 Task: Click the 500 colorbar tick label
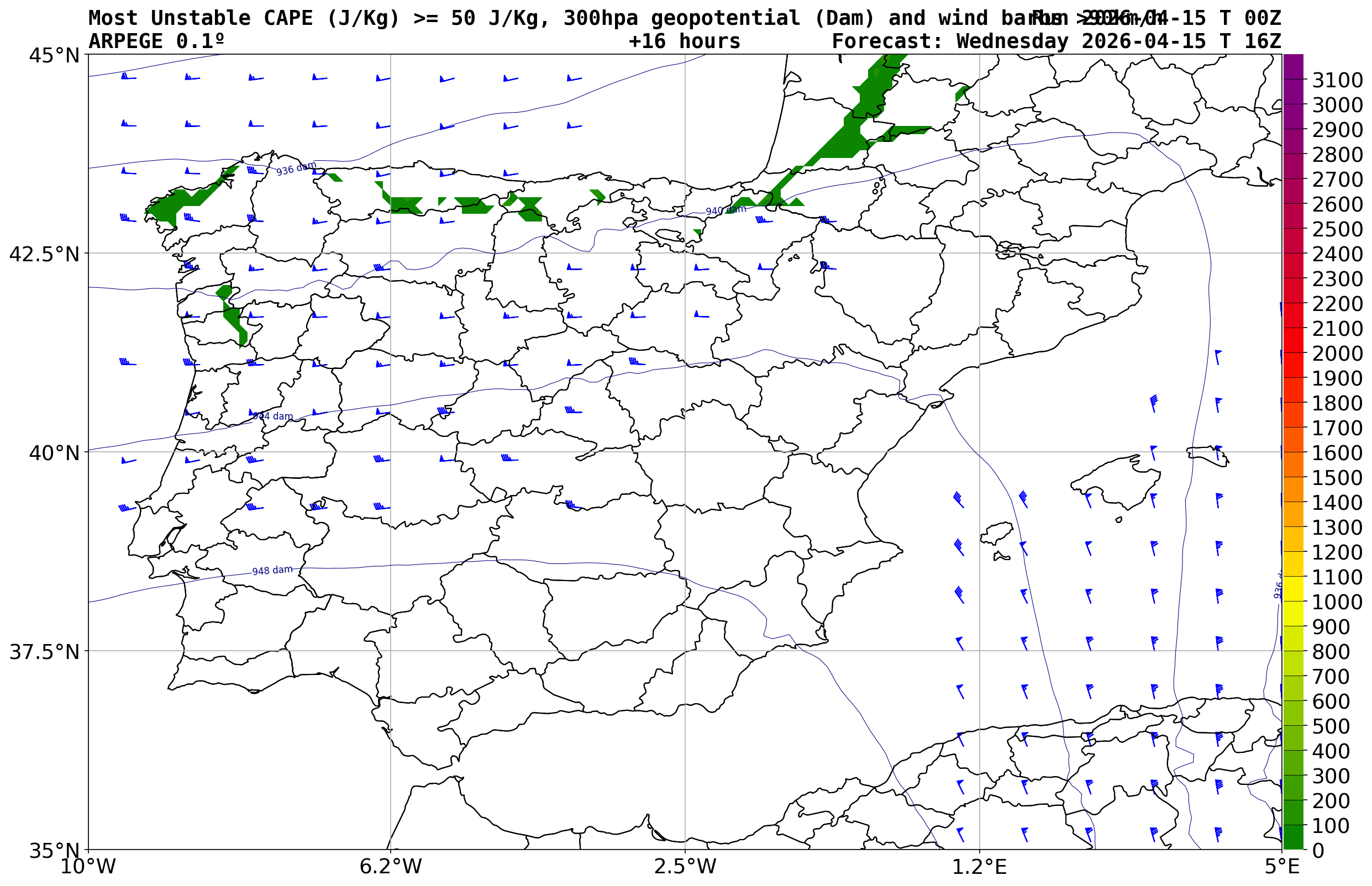tap(1331, 726)
